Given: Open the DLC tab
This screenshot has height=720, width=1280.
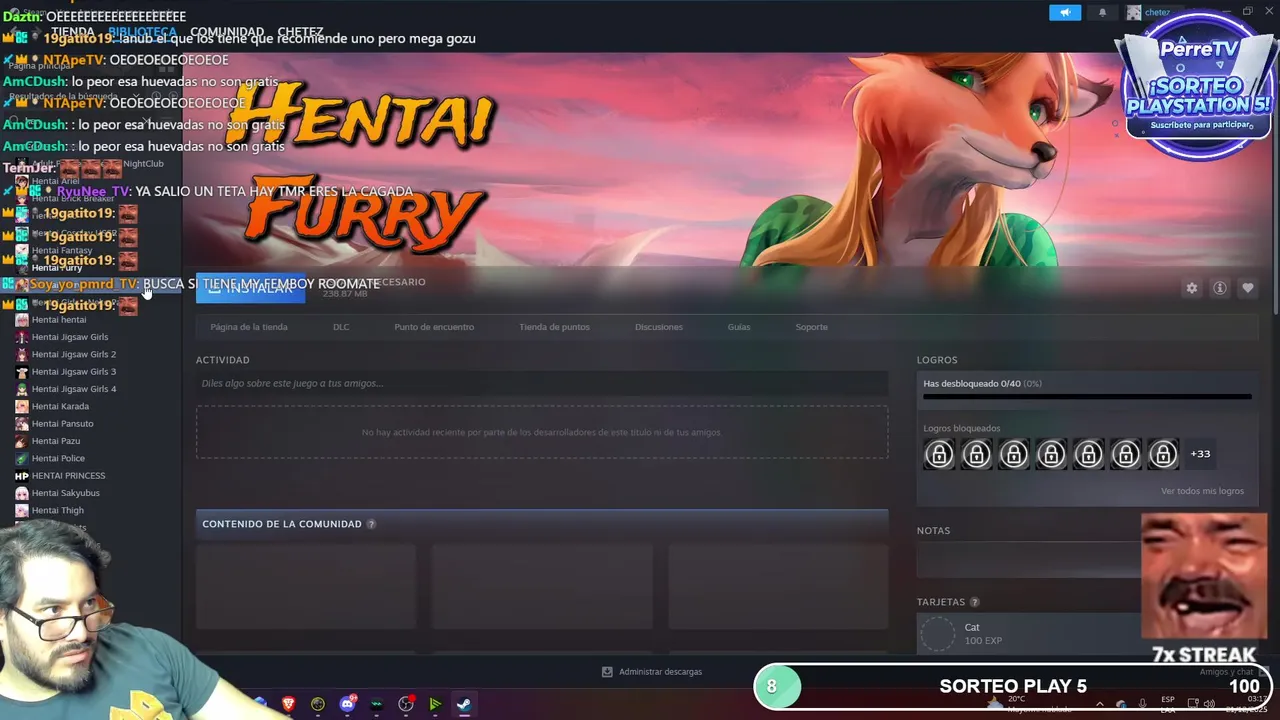Looking at the screenshot, I should click(x=341, y=327).
